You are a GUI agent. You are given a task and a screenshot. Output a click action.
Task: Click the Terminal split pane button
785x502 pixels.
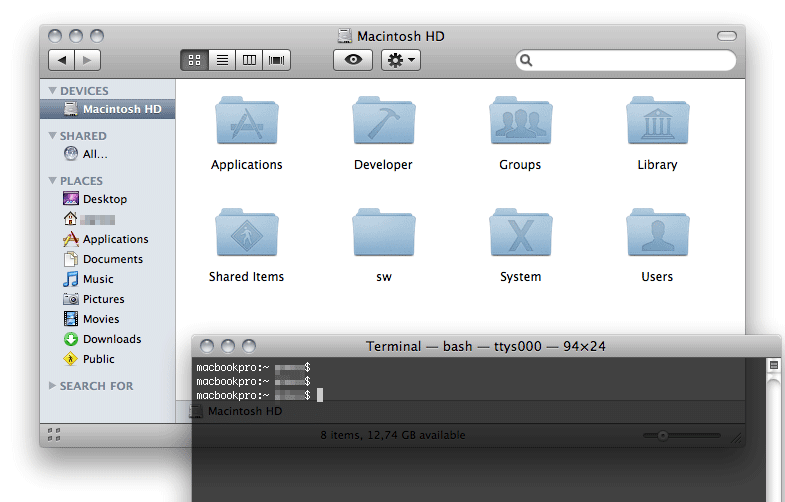click(773, 365)
